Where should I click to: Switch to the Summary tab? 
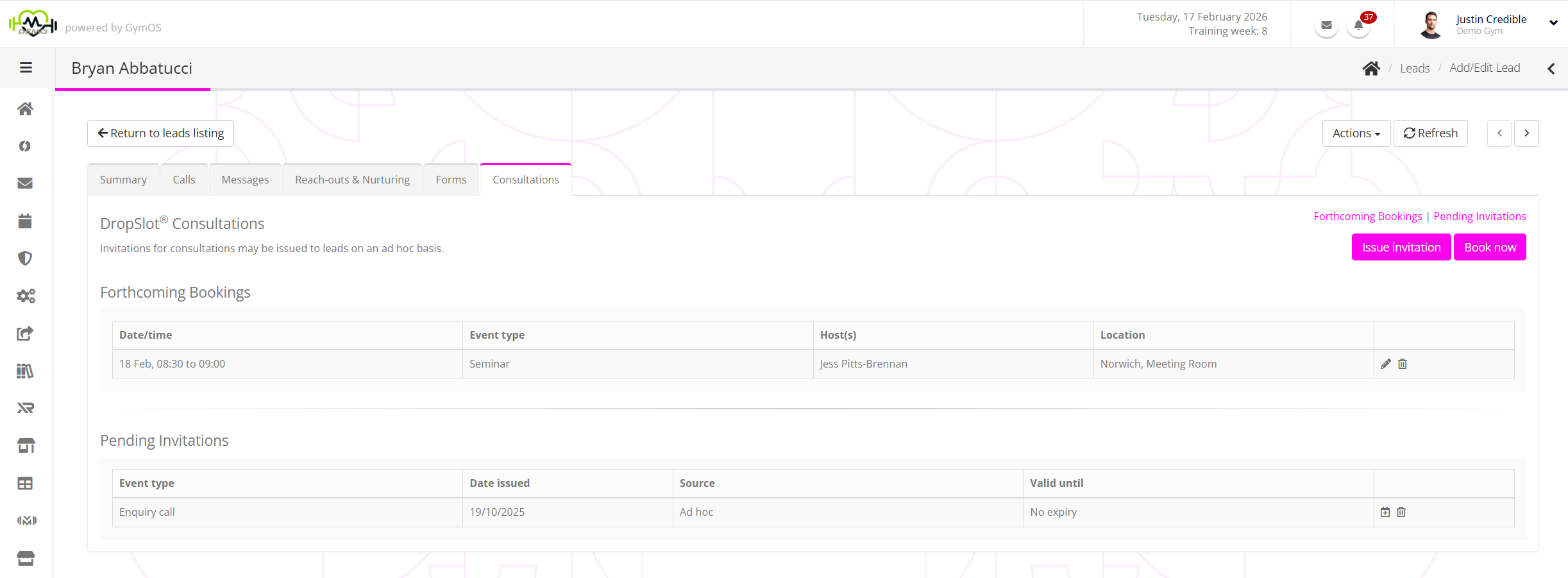coord(123,180)
